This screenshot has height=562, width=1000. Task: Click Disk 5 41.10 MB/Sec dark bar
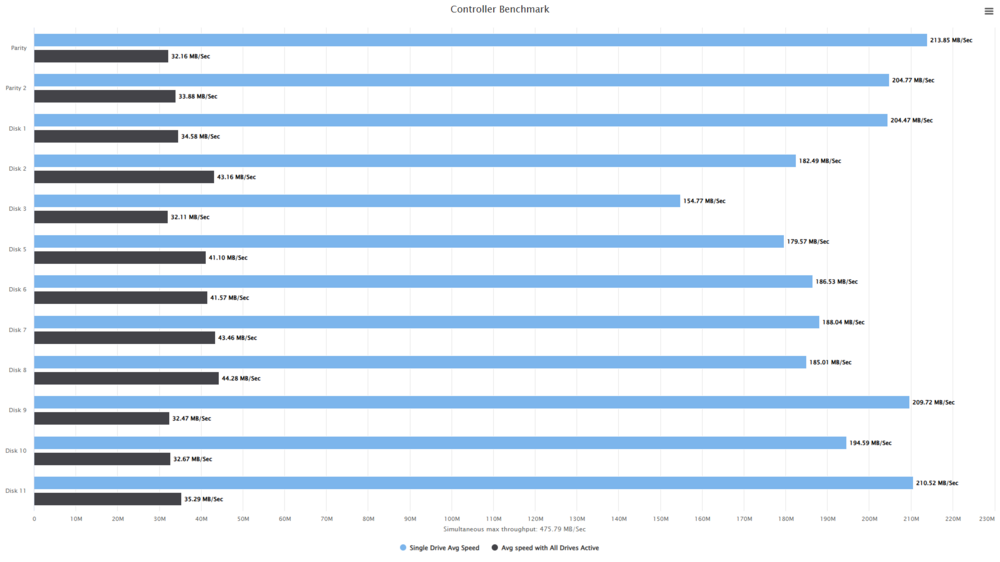(120, 258)
